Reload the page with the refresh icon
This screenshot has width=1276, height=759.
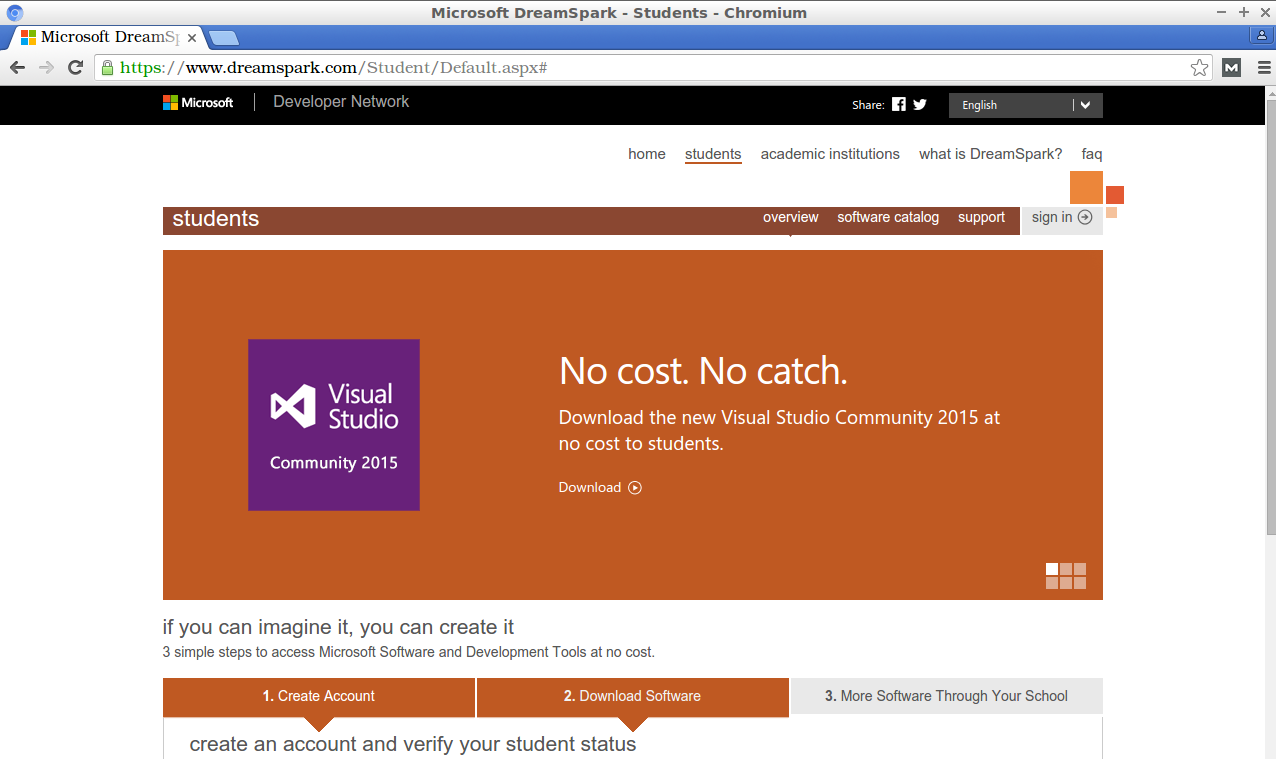[75, 67]
